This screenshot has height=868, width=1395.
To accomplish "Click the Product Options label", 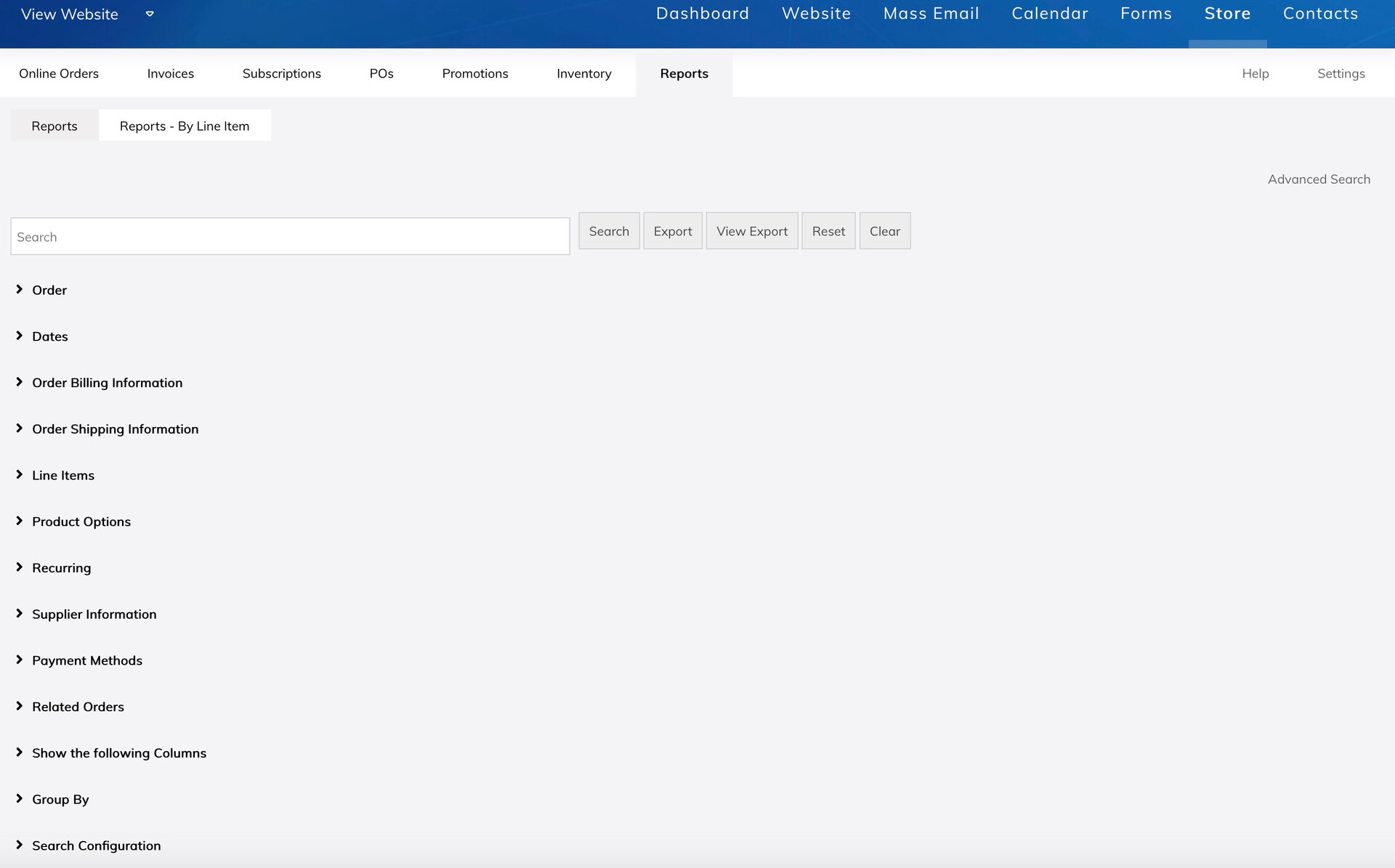I will coord(81,522).
